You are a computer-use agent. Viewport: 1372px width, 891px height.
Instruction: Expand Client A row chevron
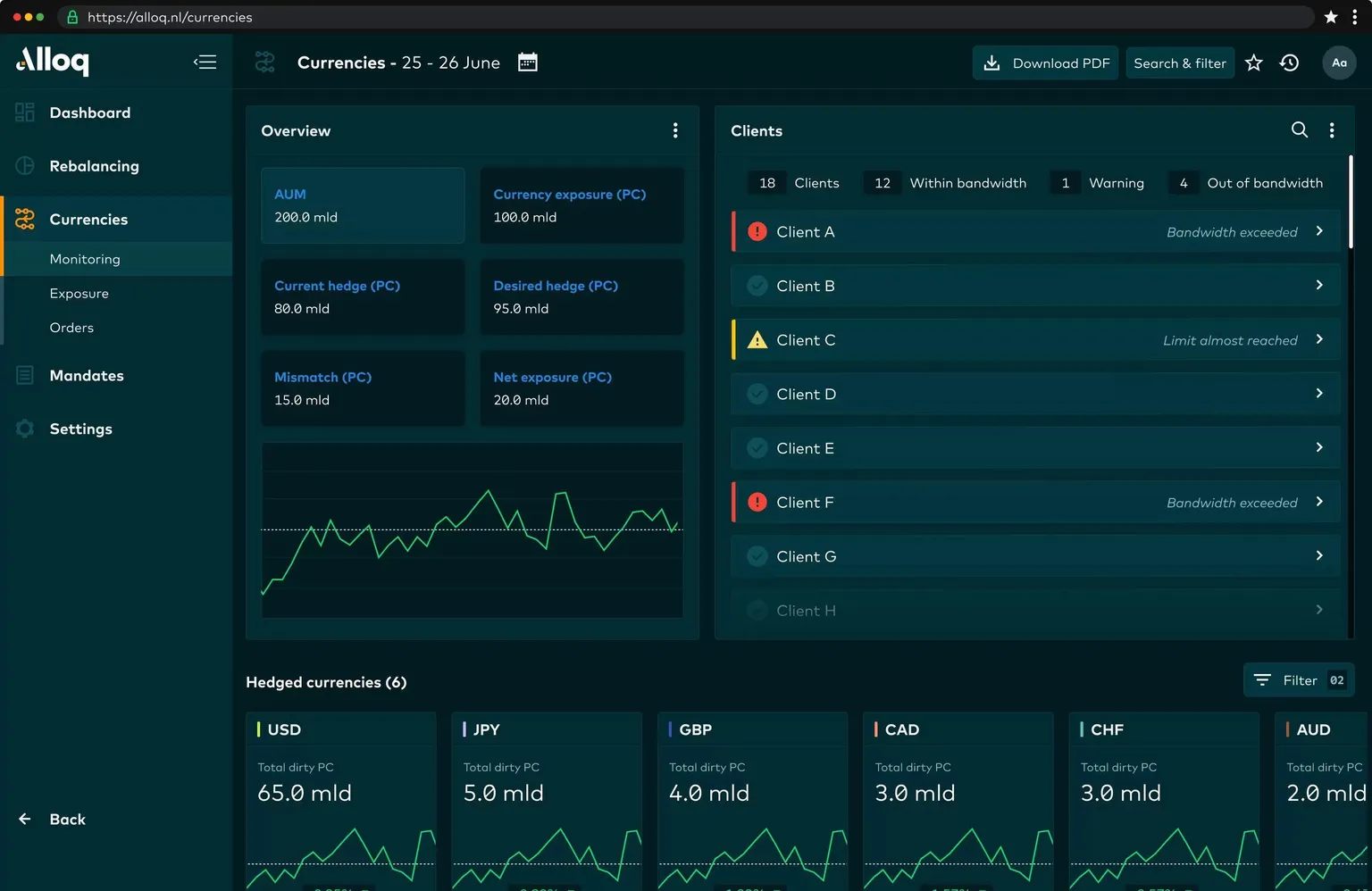1319,231
